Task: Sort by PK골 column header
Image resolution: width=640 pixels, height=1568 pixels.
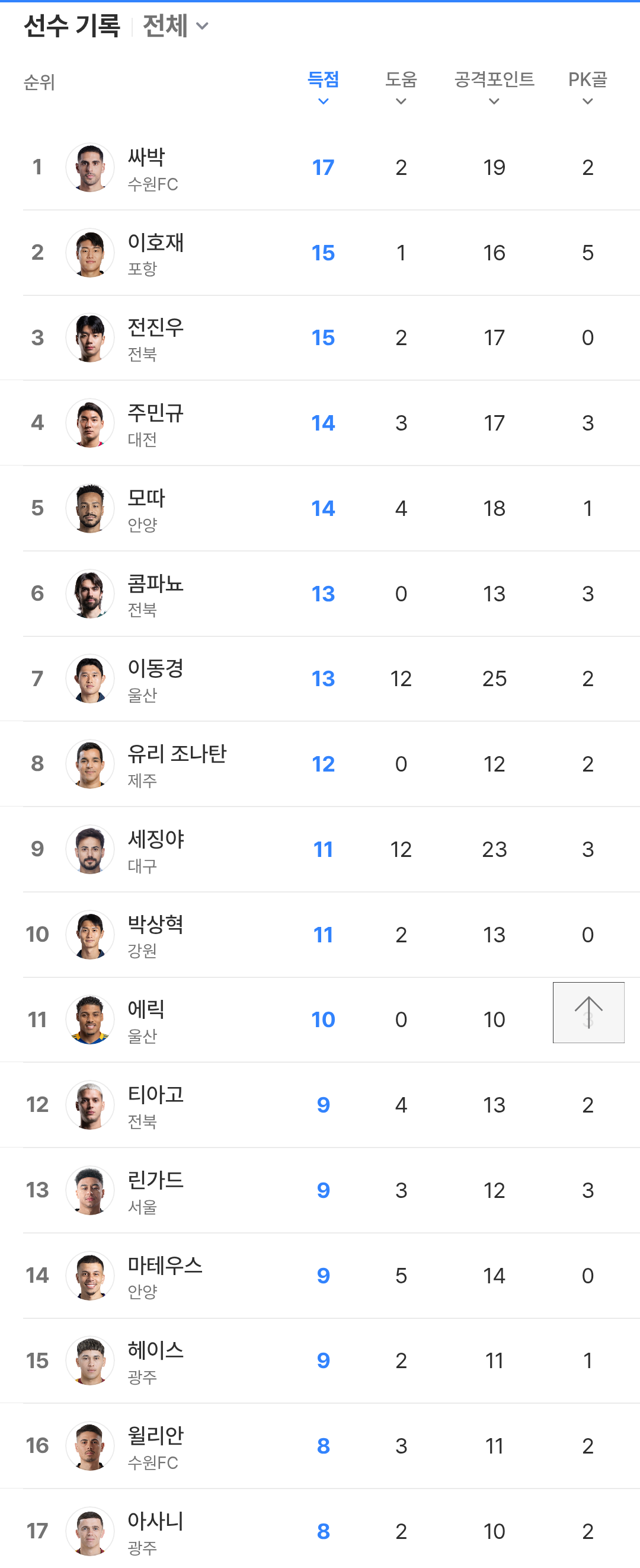Action: click(587, 87)
